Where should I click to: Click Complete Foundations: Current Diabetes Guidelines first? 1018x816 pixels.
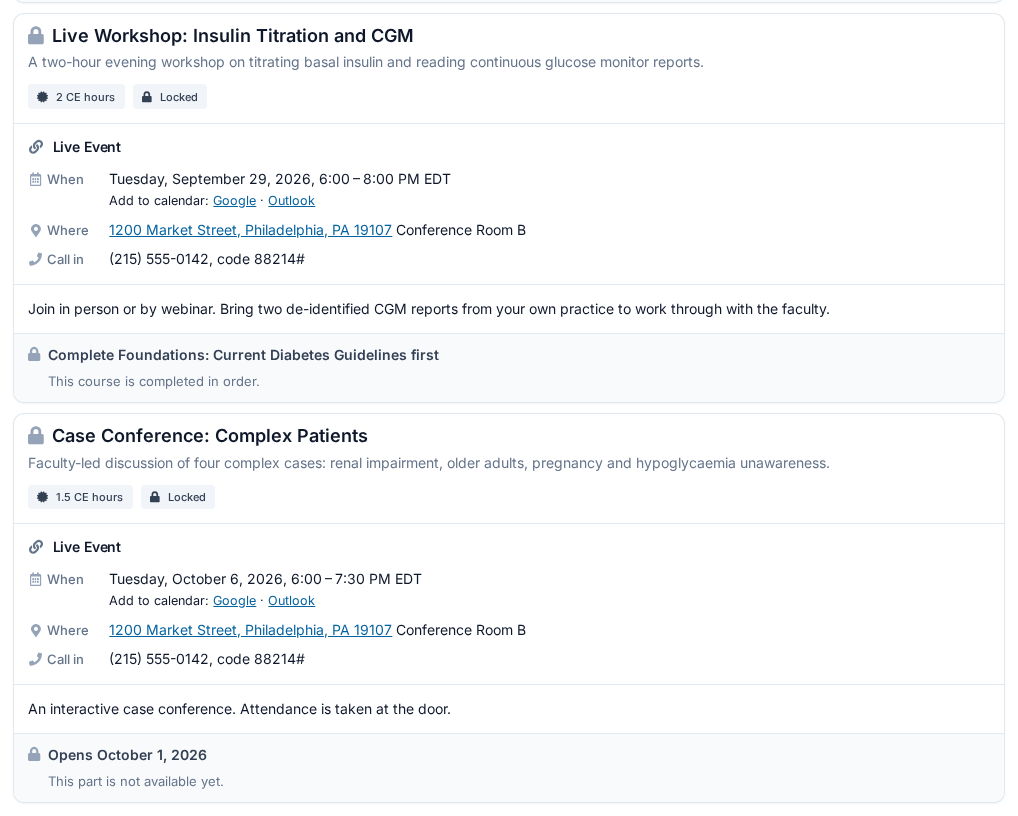pos(243,355)
